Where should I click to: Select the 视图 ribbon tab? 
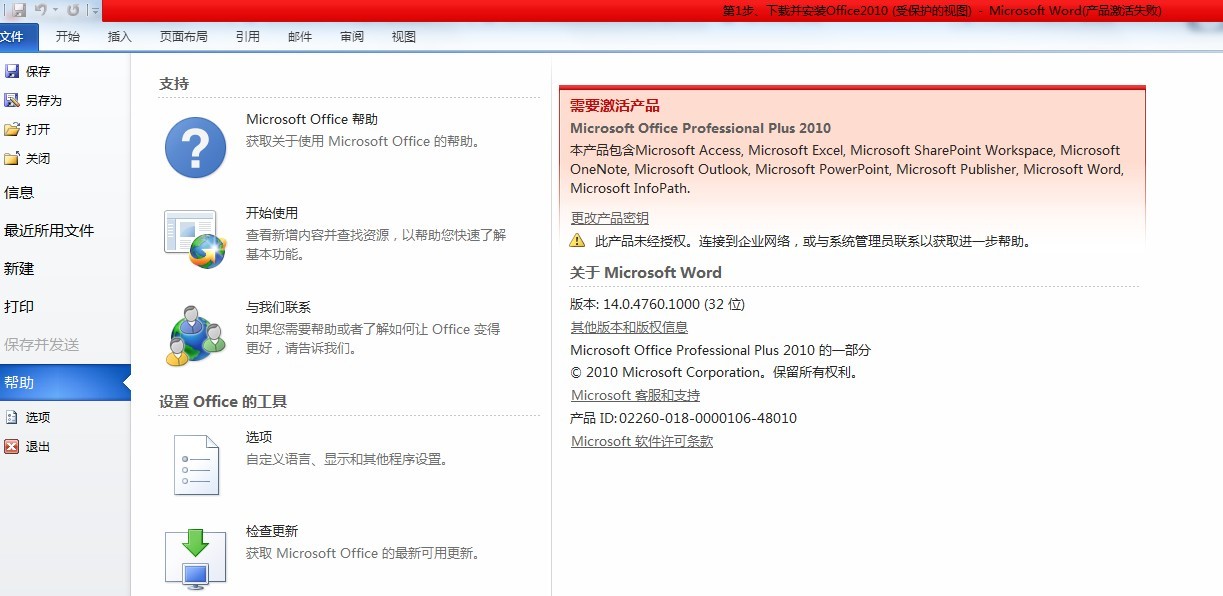click(x=403, y=36)
